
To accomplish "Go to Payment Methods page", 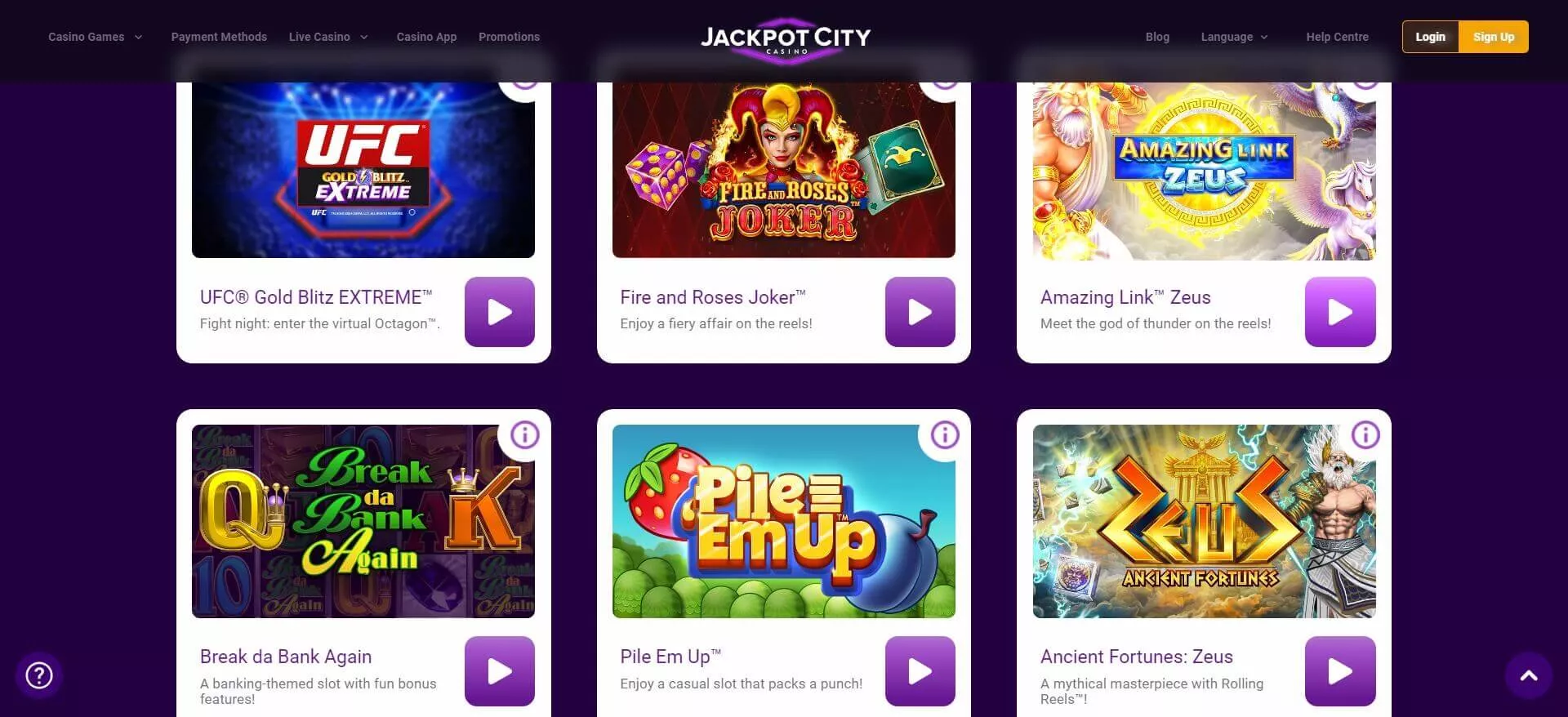I will 219,37.
